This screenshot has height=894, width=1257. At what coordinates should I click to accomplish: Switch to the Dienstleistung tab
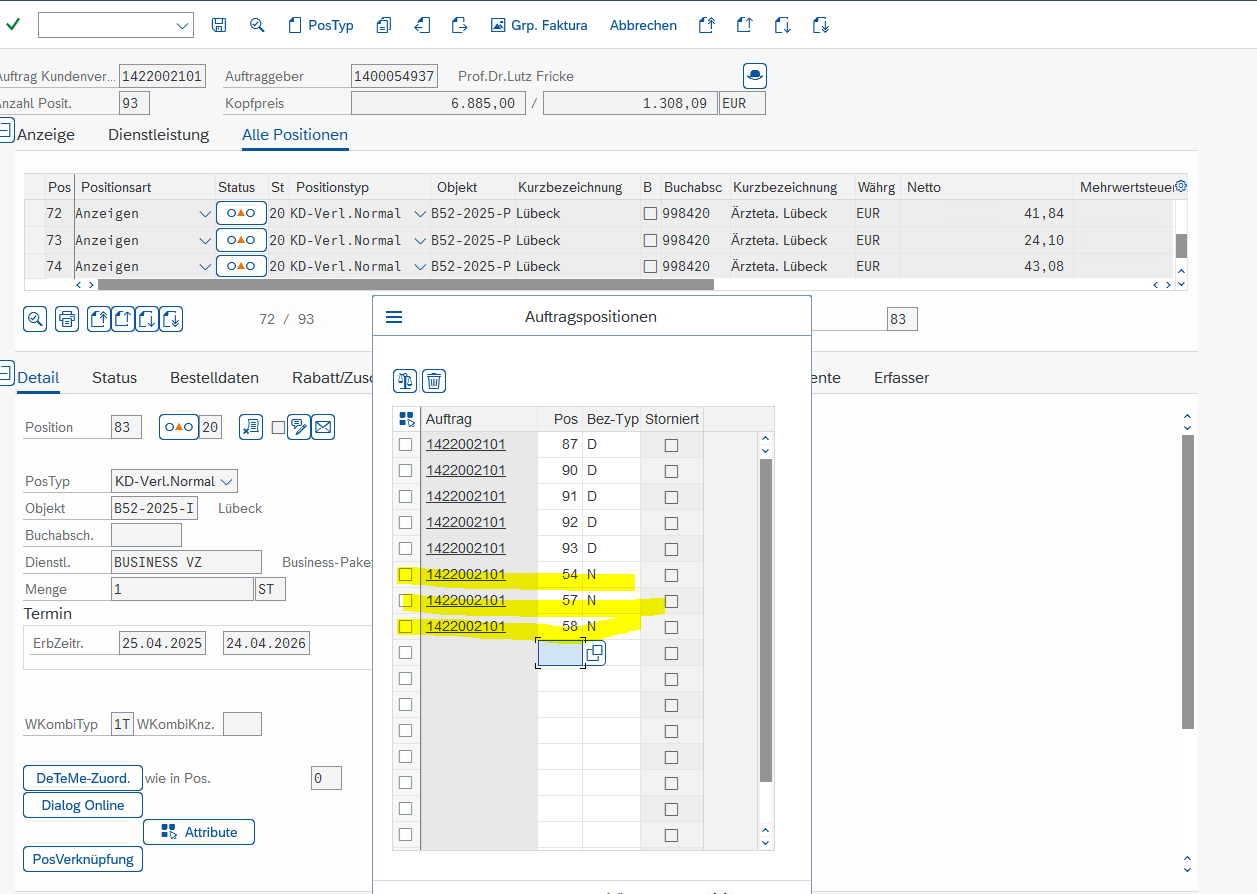point(158,134)
